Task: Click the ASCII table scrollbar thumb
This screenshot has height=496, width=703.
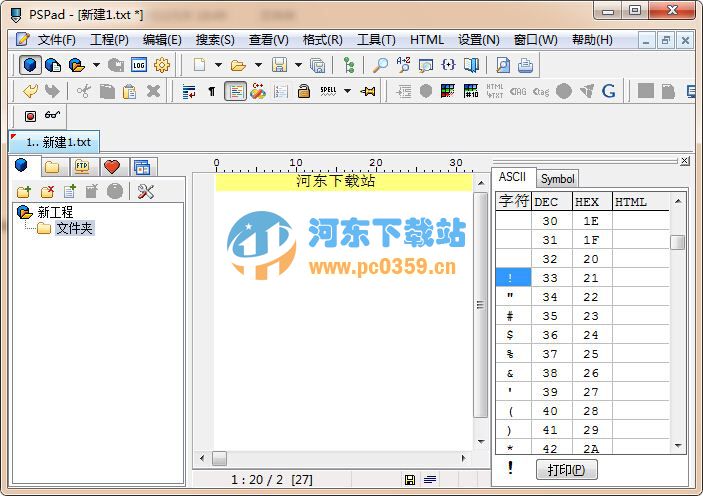Action: 677,243
